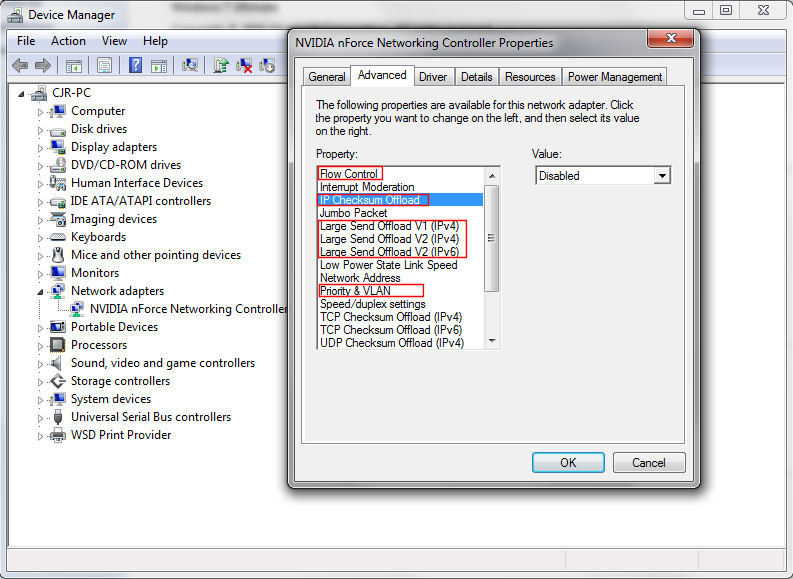Click the WSD Print Provider printer icon
793x579 pixels.
coord(58,435)
